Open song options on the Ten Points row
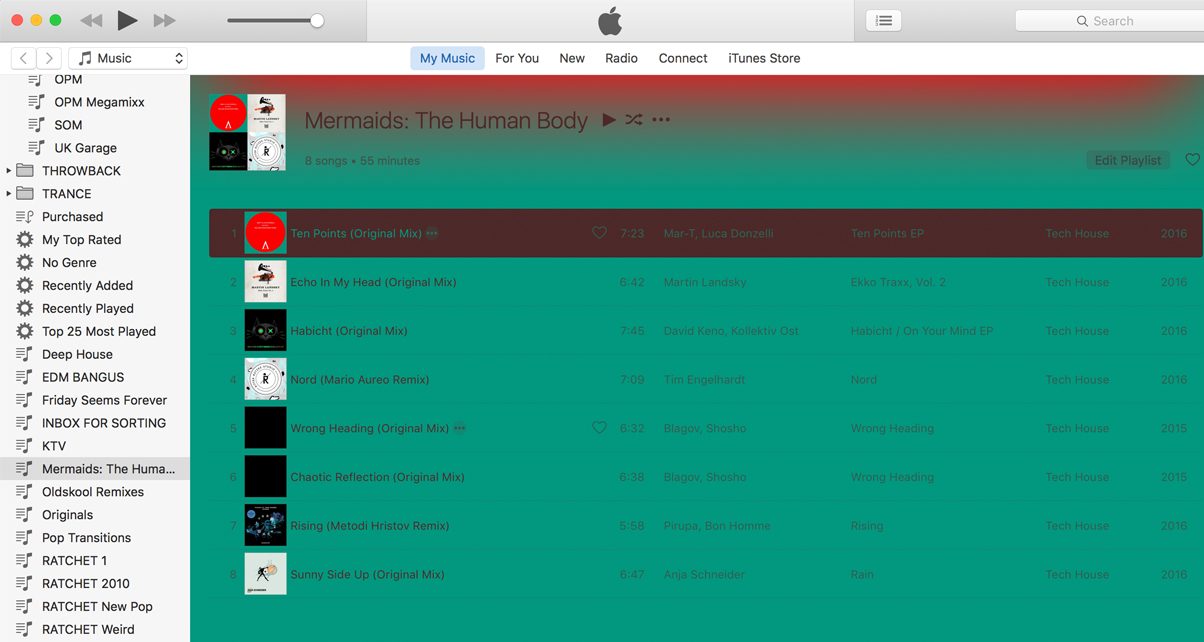This screenshot has width=1204, height=642. click(x=432, y=233)
